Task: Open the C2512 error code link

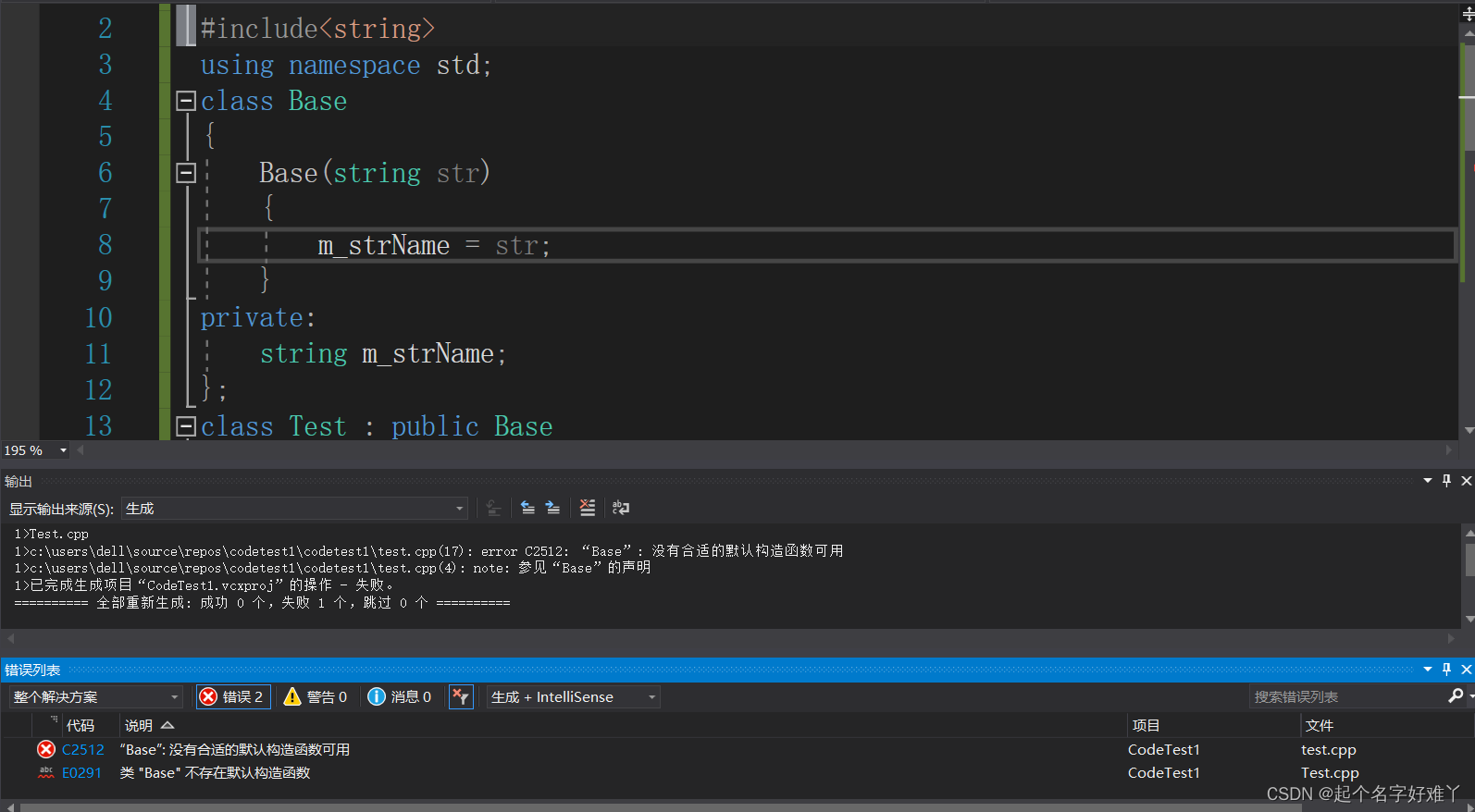Action: pyautogui.click(x=83, y=750)
